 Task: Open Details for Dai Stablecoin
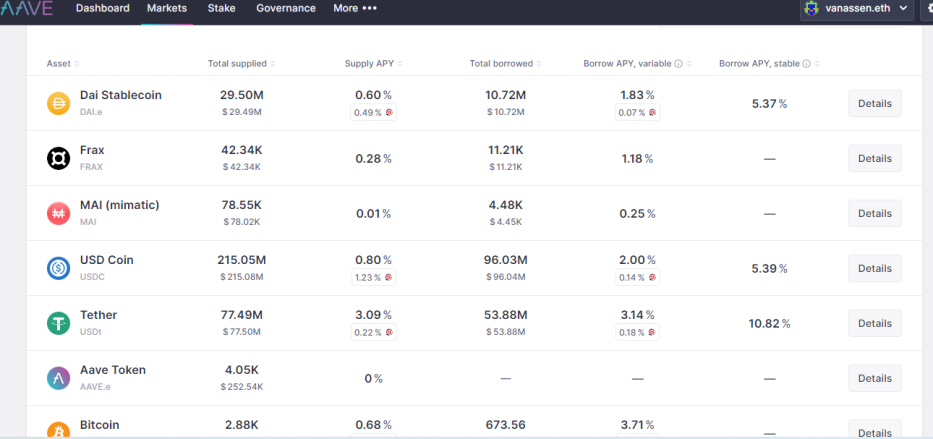click(x=874, y=103)
